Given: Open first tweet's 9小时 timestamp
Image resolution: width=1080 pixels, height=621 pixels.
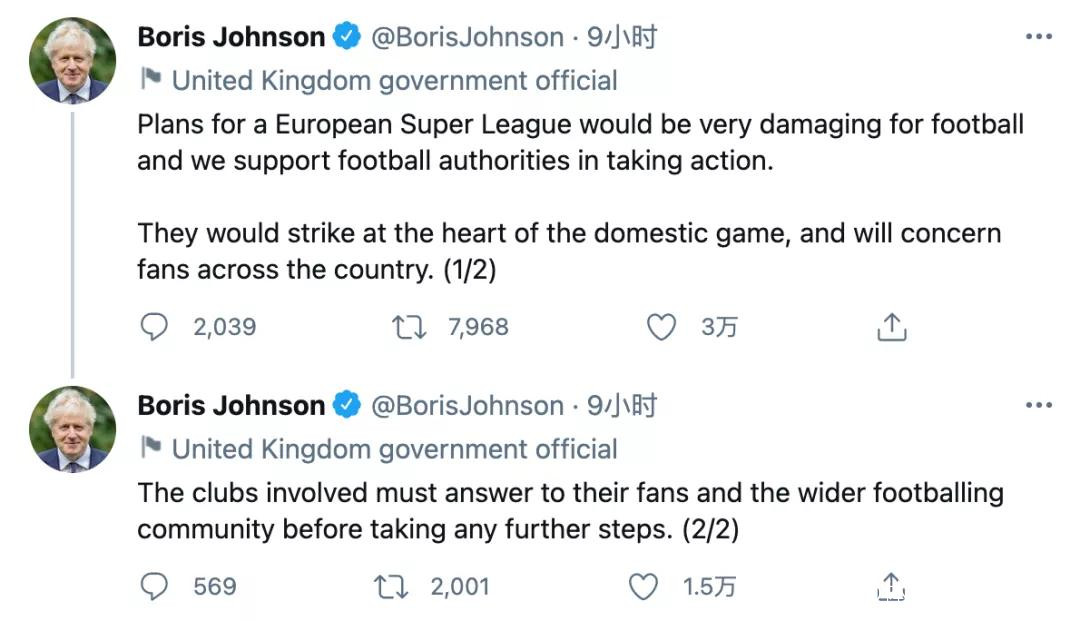Looking at the screenshot, I should point(622,38).
